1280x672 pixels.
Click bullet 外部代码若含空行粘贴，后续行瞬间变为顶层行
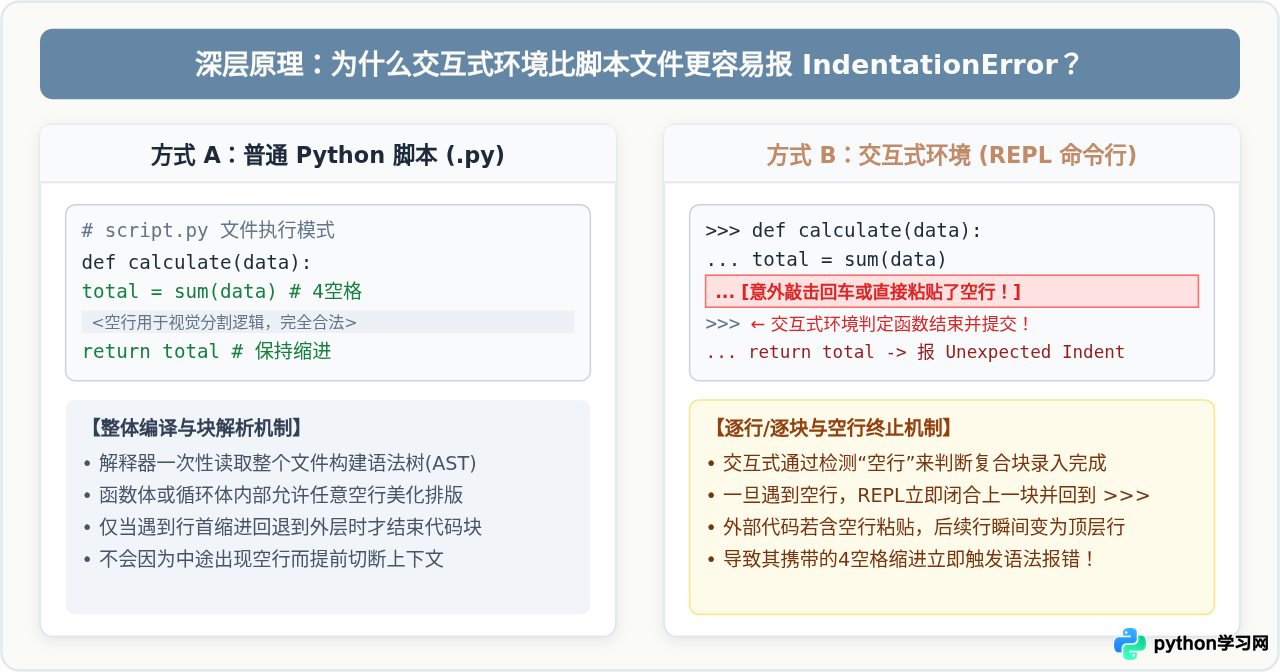(x=917, y=527)
